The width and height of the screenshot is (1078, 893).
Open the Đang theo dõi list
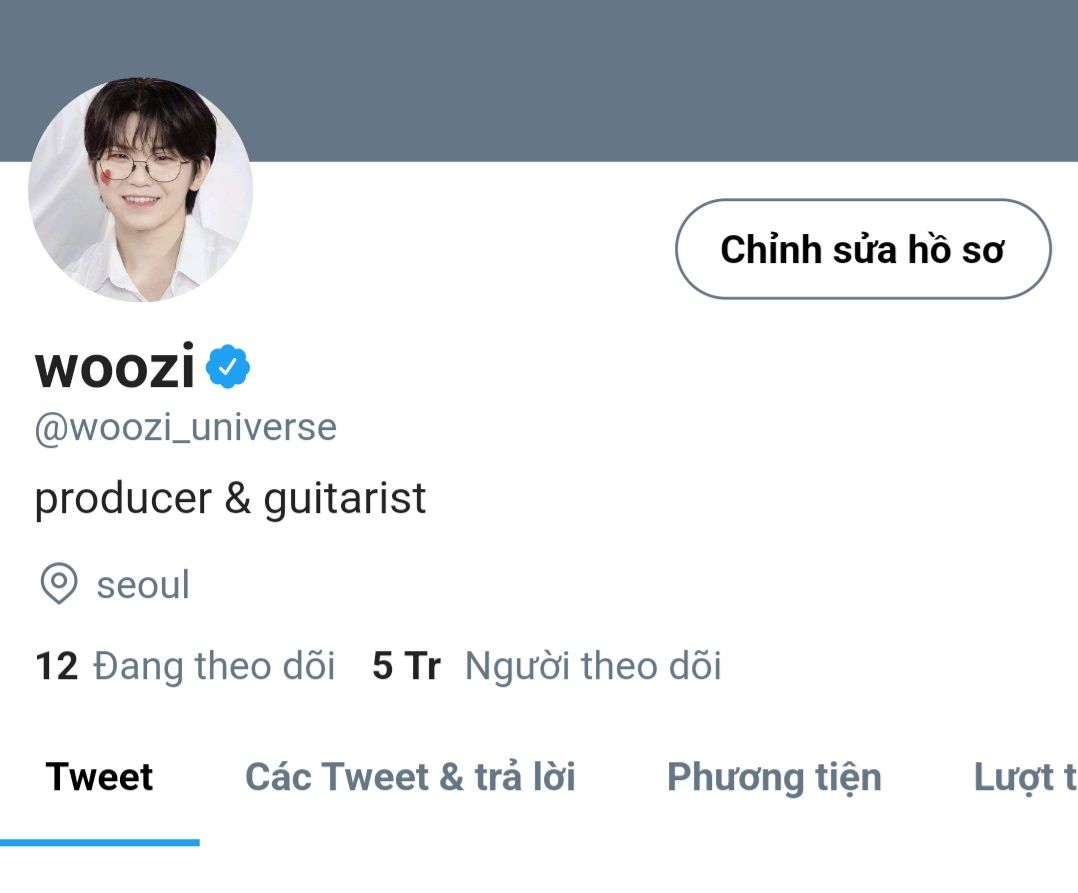[x=214, y=666]
